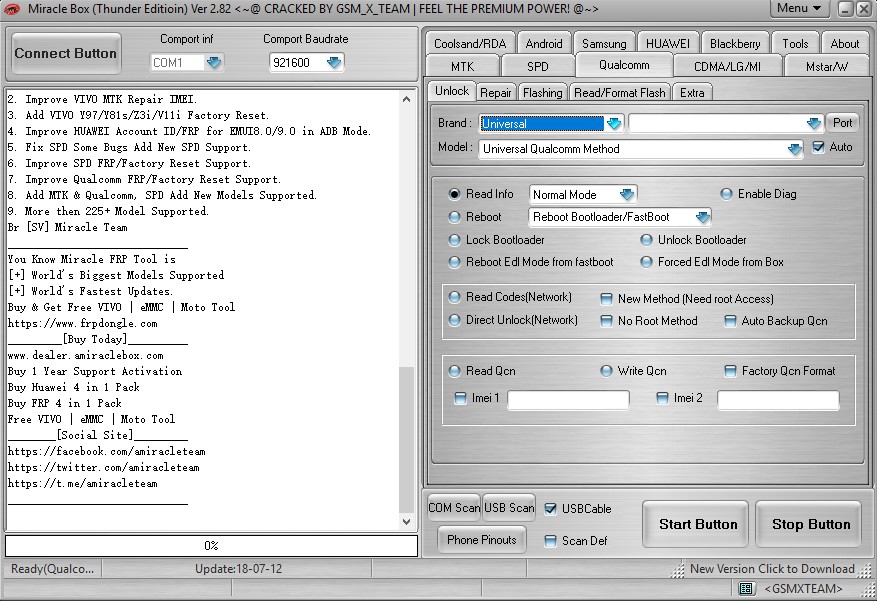877x601 pixels.
Task: Open the Extra sub-tab
Action: (692, 93)
